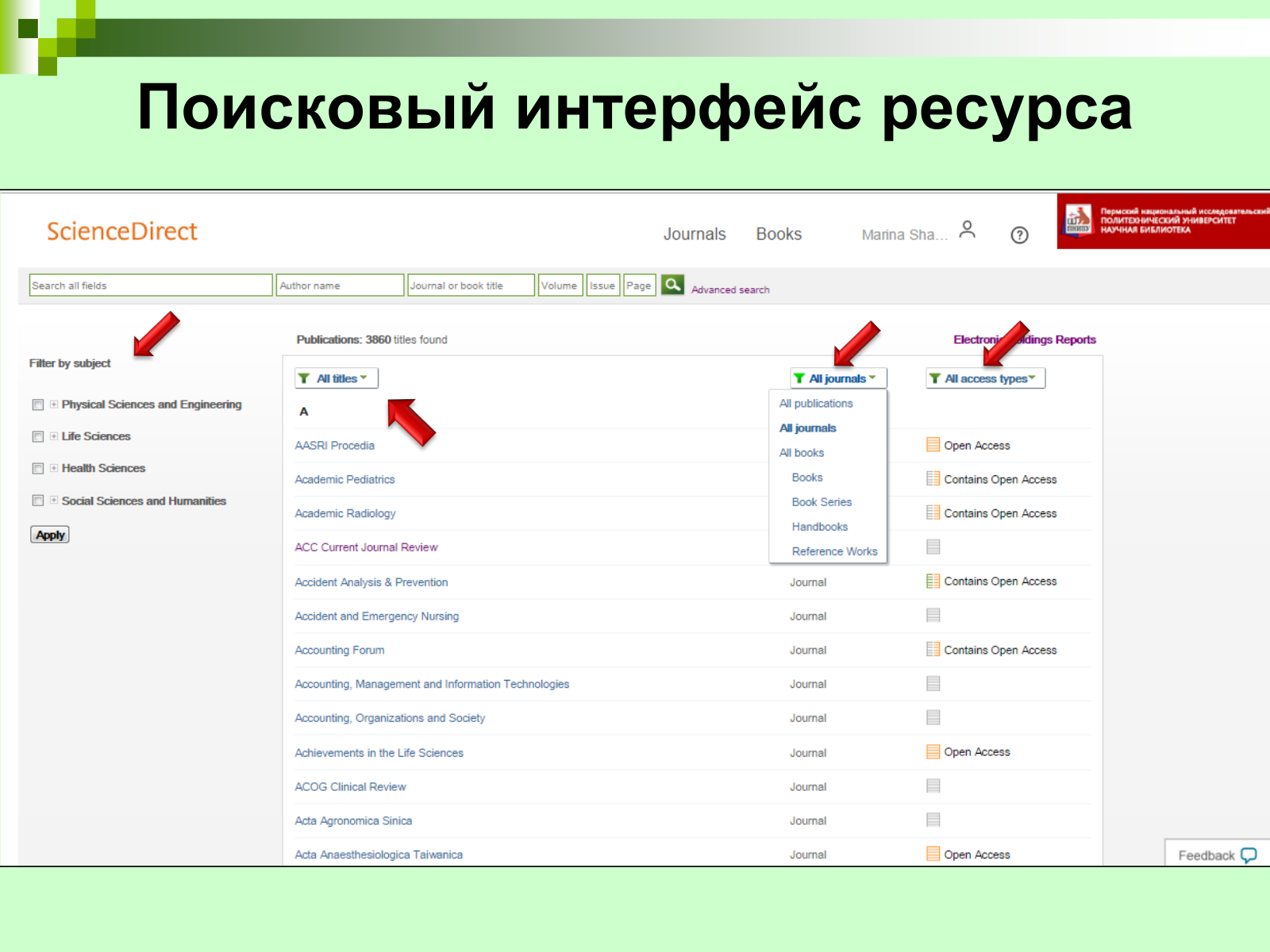
Task: Select All publications from the dropdown list
Action: pyautogui.click(x=816, y=403)
